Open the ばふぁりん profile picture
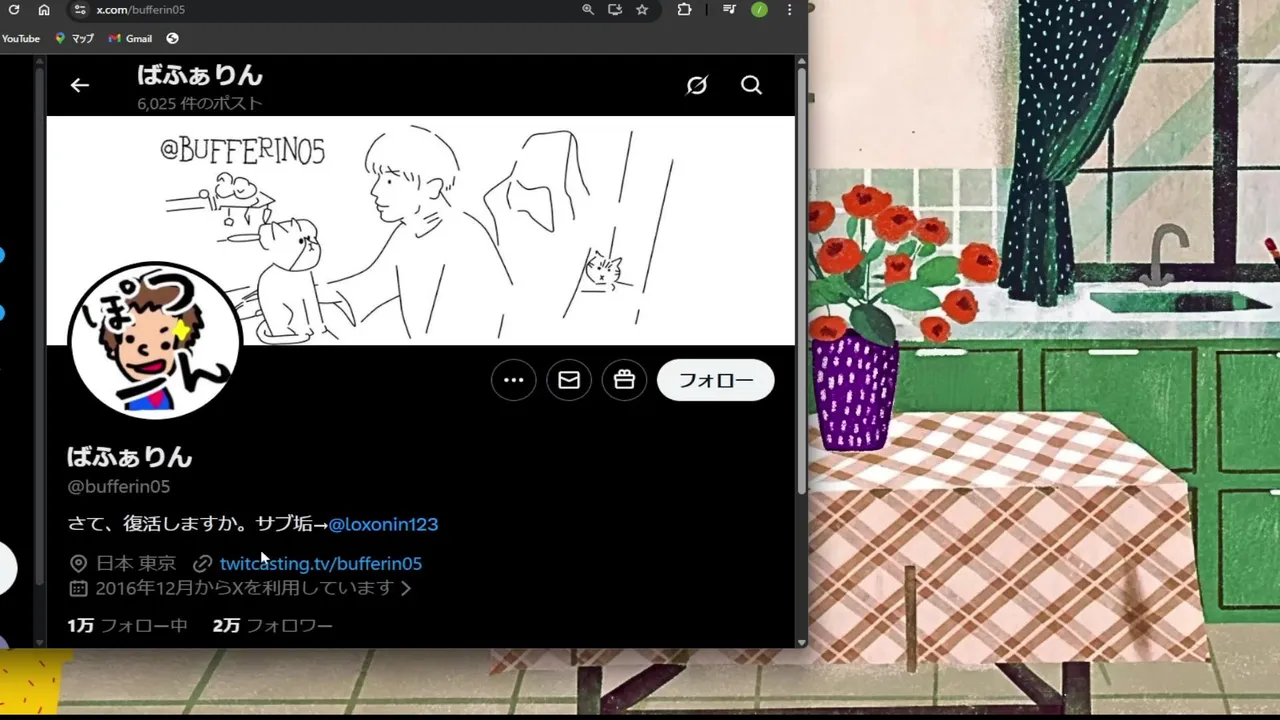The width and height of the screenshot is (1280, 720). click(154, 341)
